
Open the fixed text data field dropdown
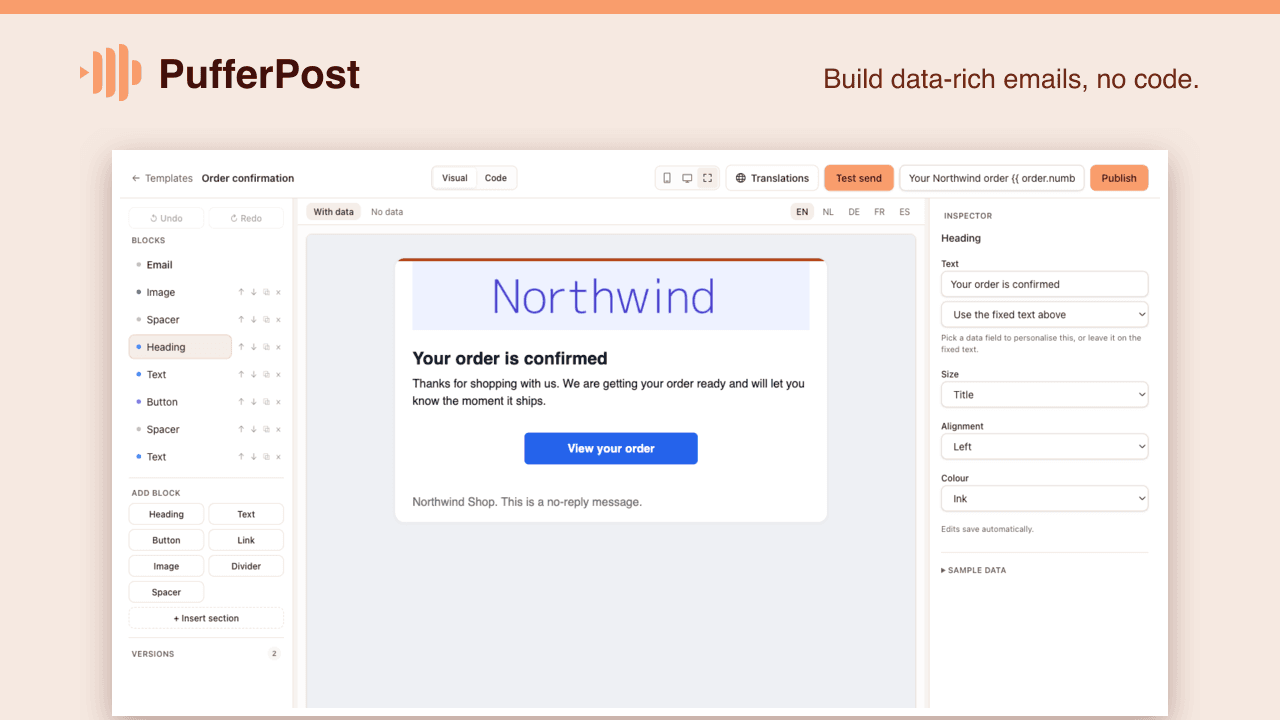1044,314
